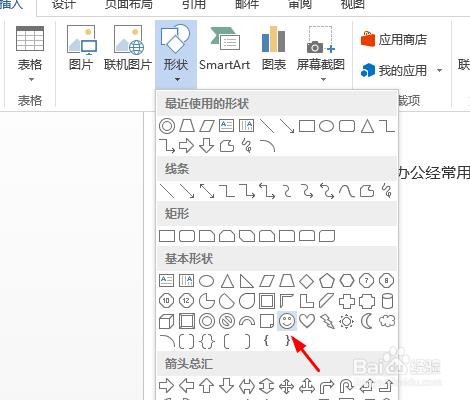Select the no-symbol prohibited shape
The image size is (470, 400).
pos(227,321)
